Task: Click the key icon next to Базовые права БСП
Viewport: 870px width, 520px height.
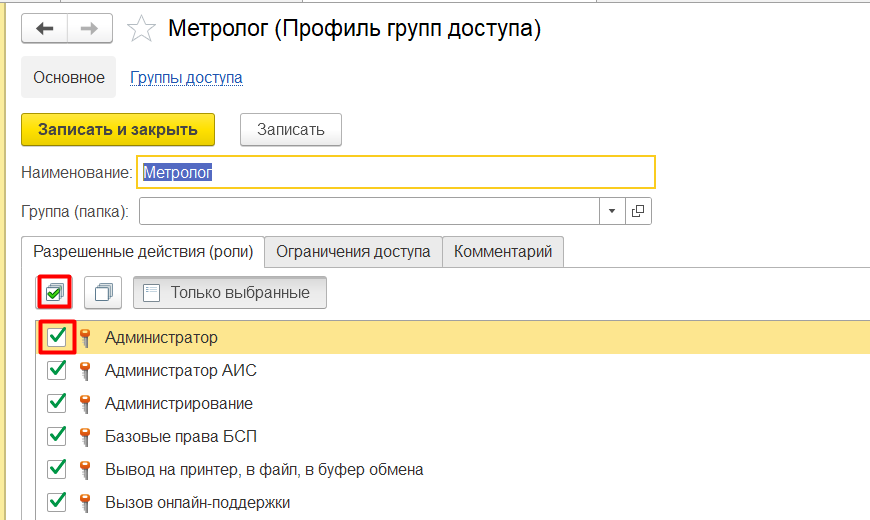Action: (85, 437)
